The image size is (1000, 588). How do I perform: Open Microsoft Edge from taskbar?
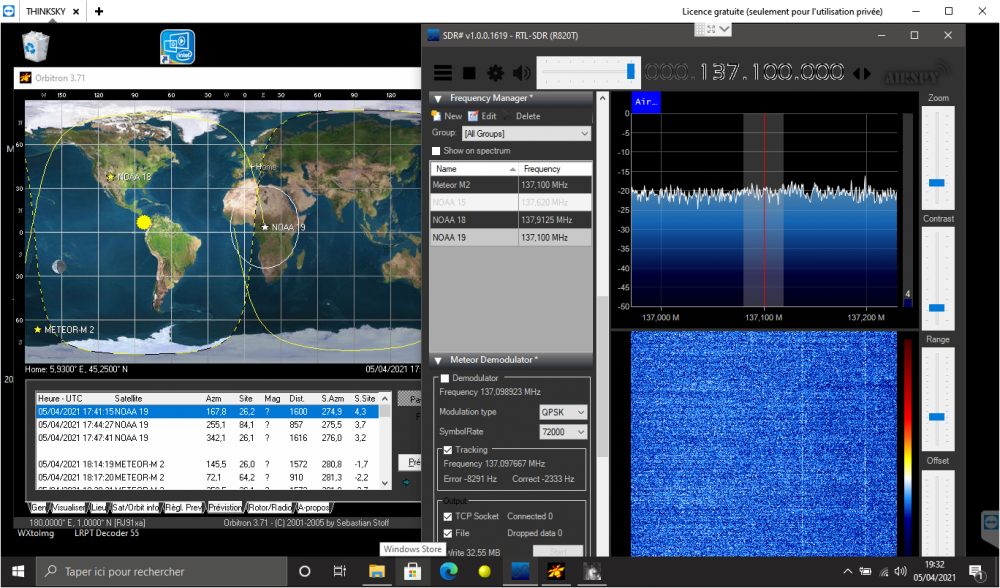coord(448,571)
